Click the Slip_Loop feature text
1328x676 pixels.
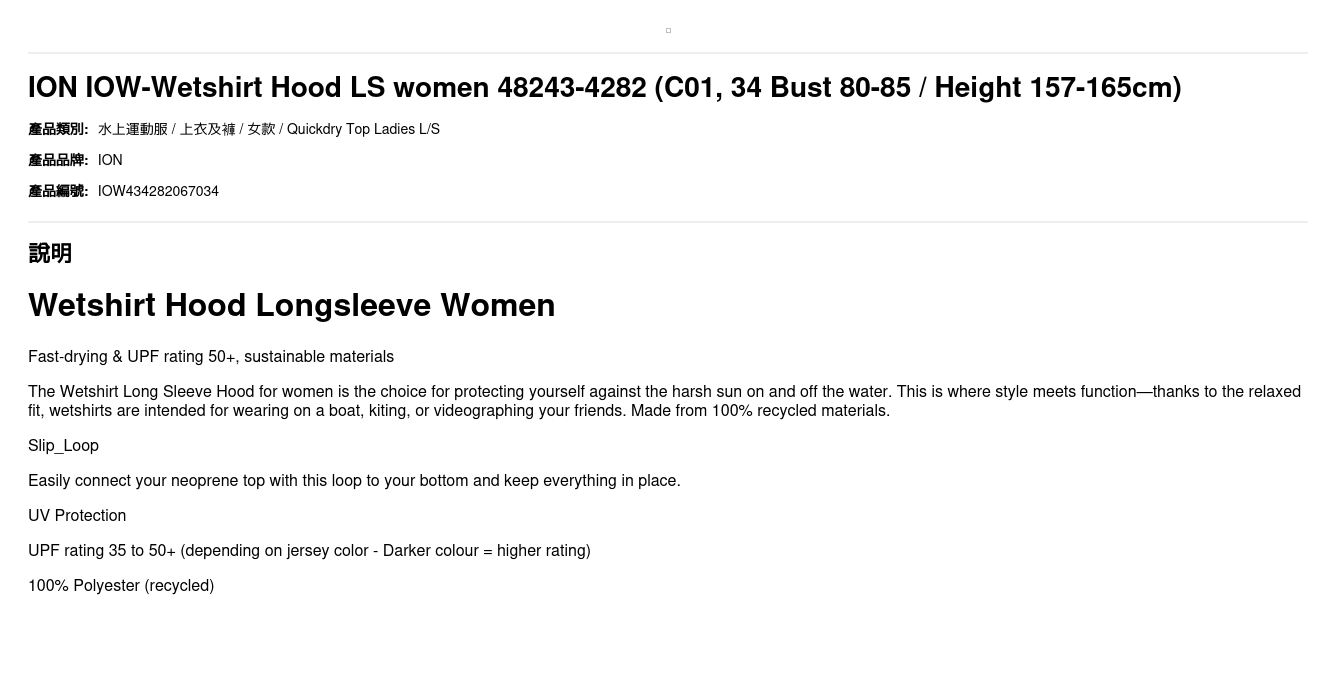pos(63,446)
